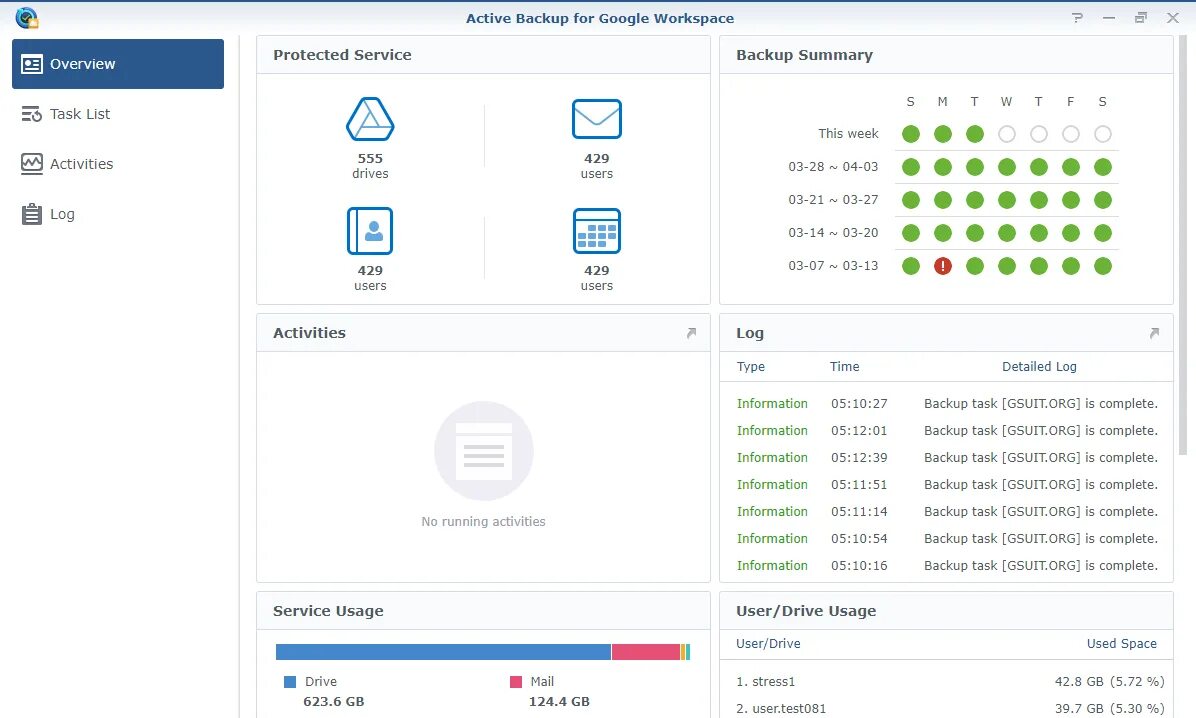1196x718 pixels.
Task: Click the 'No running activities' message
Action: pyautogui.click(x=484, y=522)
